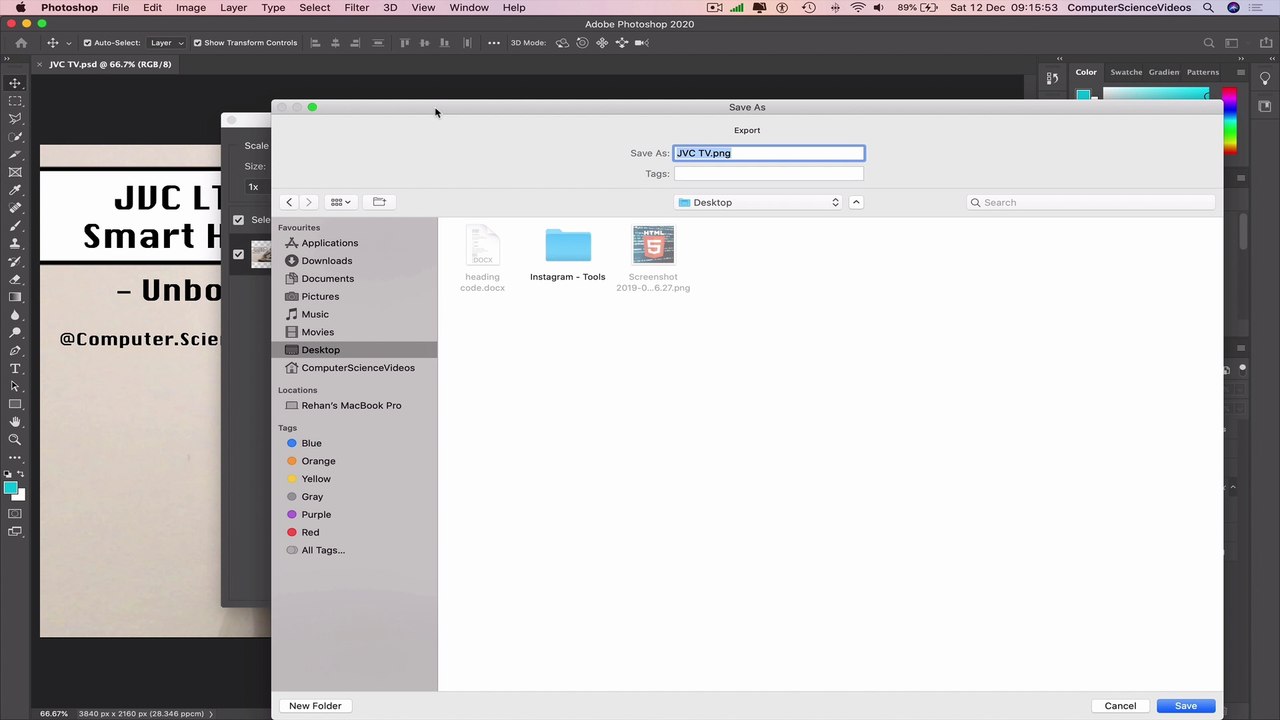Click the new folder path icon
This screenshot has width=1280, height=720.
pos(379,202)
